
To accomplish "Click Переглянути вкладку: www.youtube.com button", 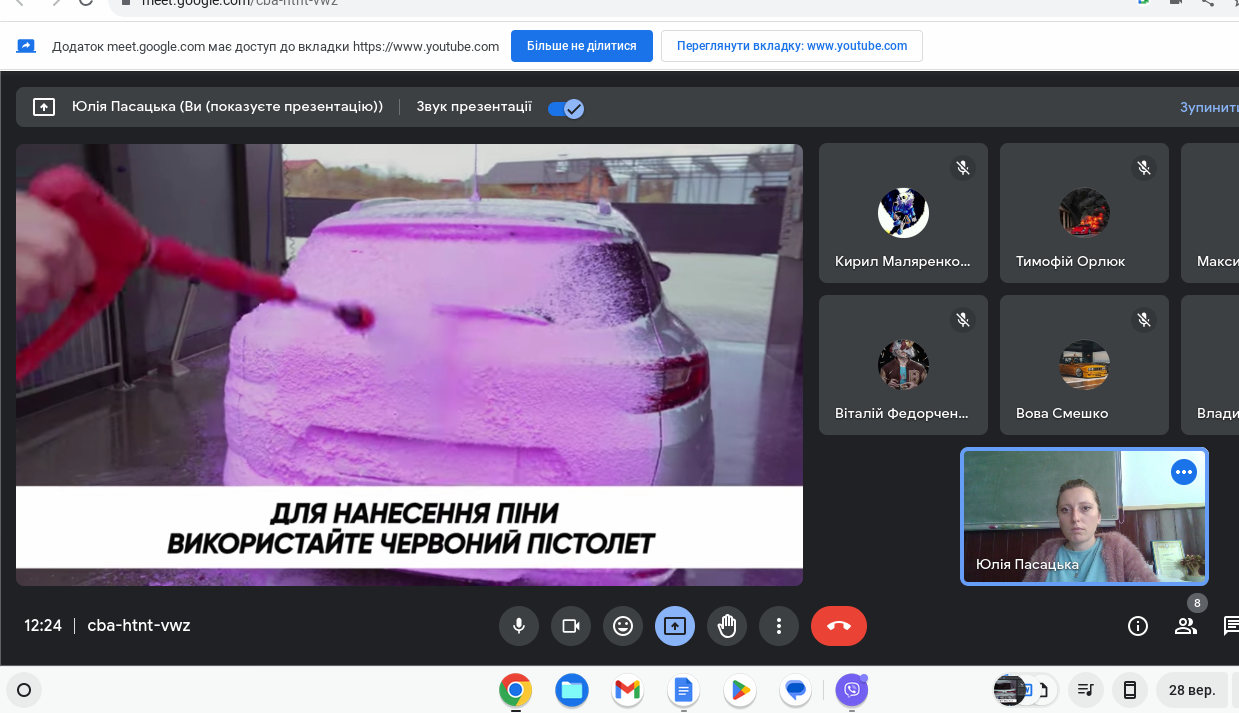I will [792, 46].
